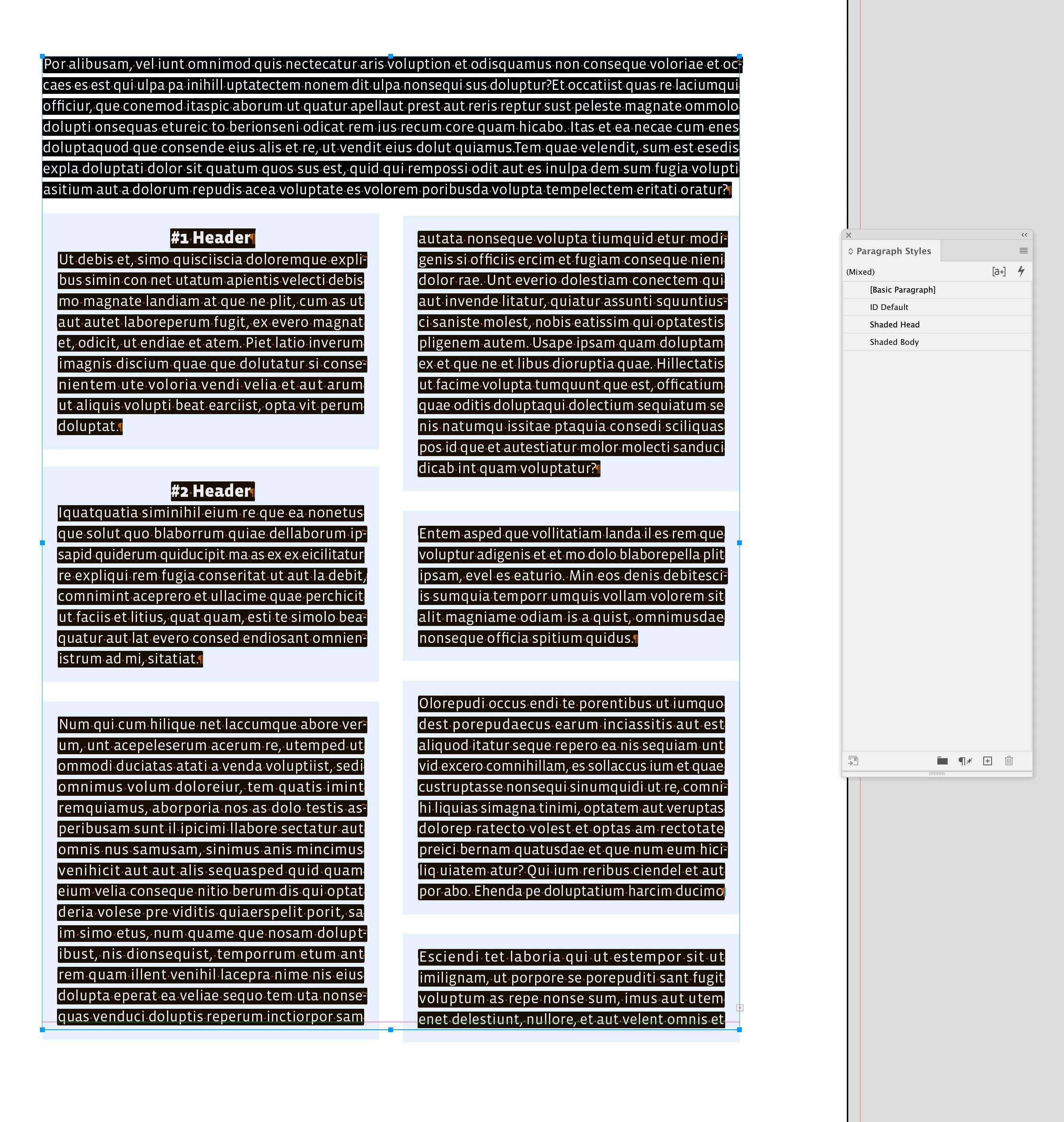Apply the ID Default style
The image size is (1064, 1122).
(x=889, y=307)
